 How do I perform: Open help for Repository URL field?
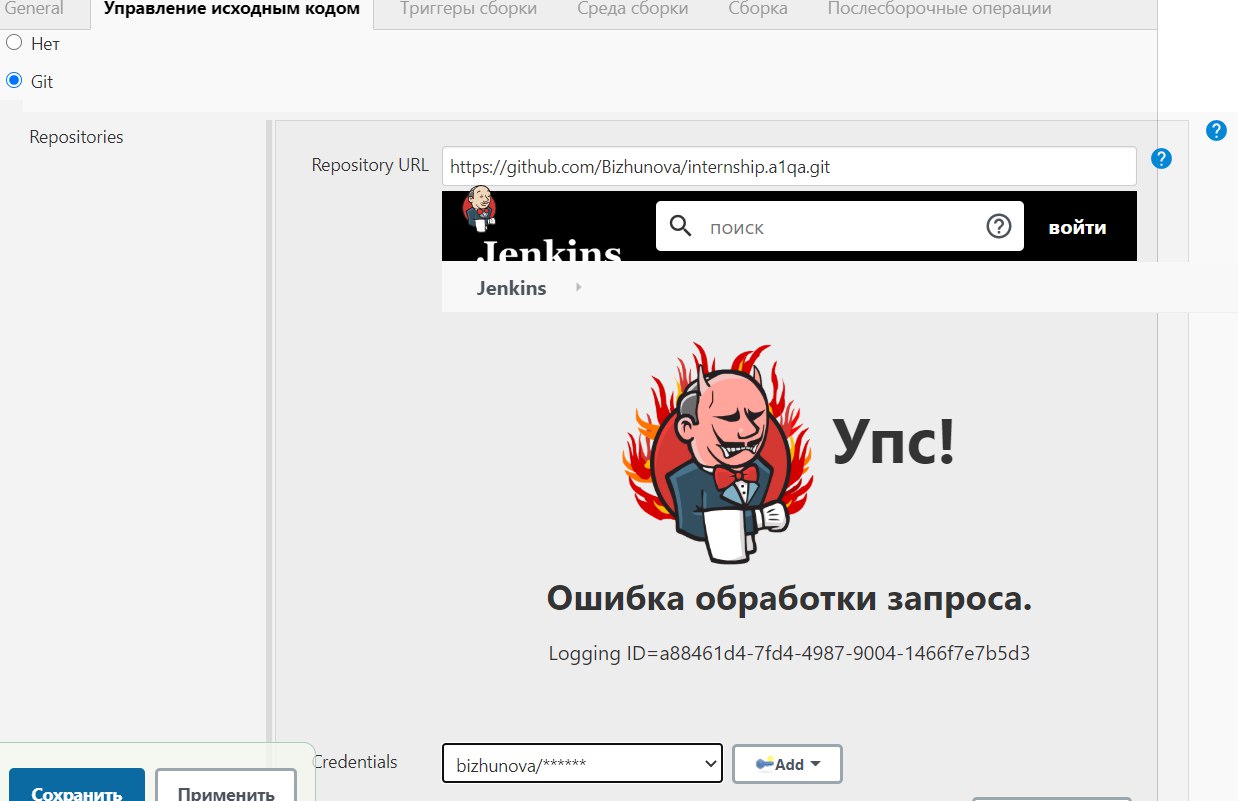[x=1161, y=158]
